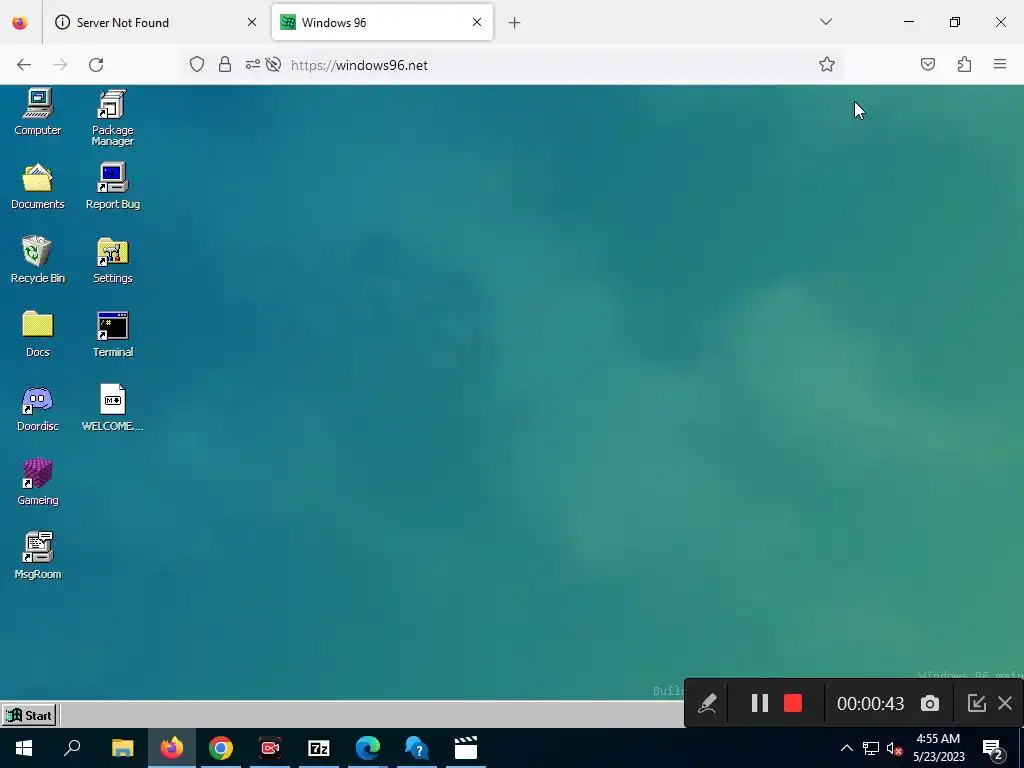Show hidden system tray icons

click(846, 748)
